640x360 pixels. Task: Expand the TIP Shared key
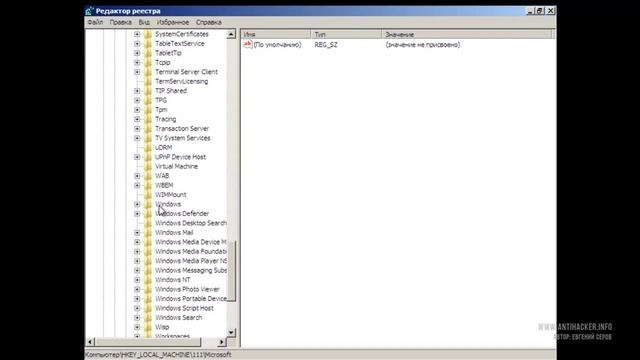[137, 91]
